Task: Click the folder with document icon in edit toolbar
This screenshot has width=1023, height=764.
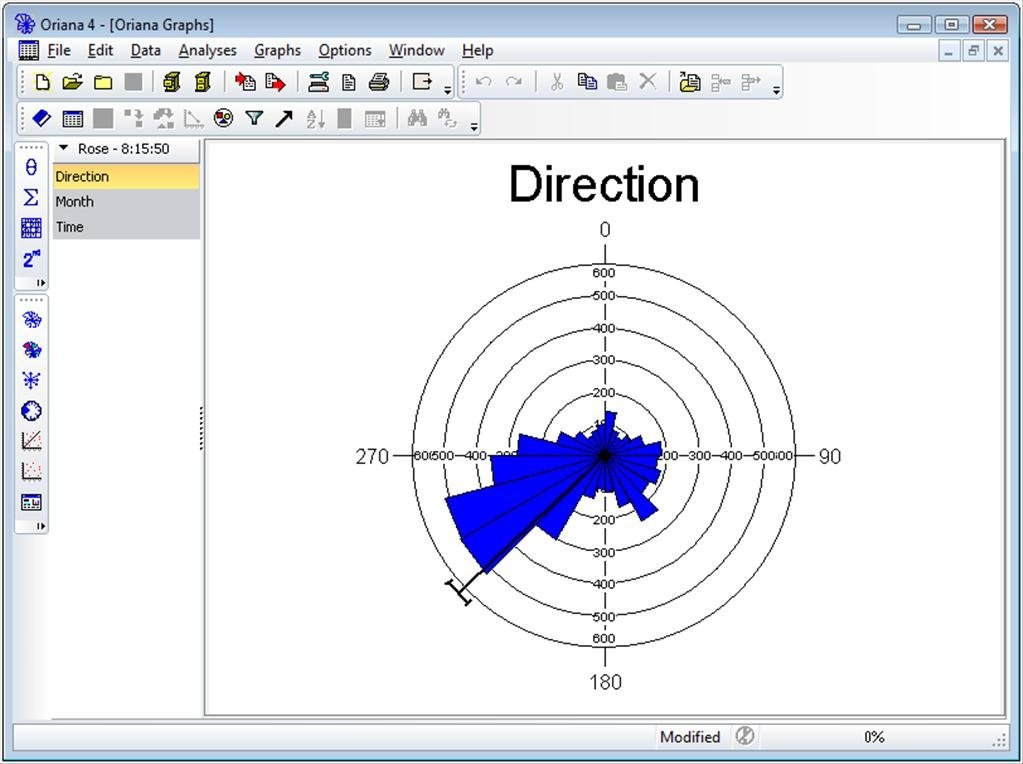Action: pyautogui.click(x=690, y=82)
